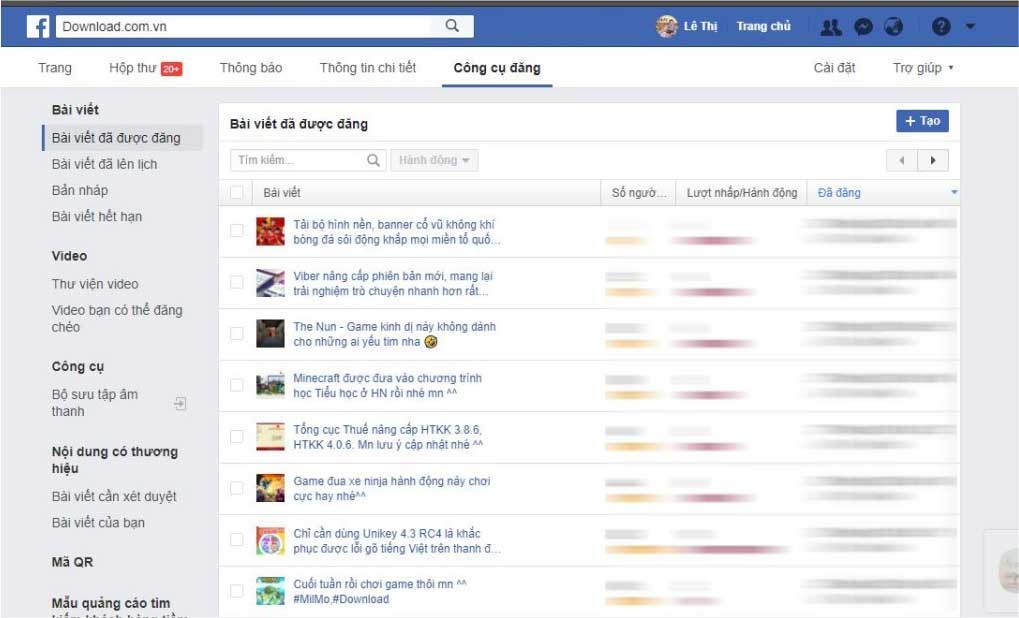This screenshot has height=618, width=1019.
Task: Open the notifications globe icon
Action: coord(894,25)
